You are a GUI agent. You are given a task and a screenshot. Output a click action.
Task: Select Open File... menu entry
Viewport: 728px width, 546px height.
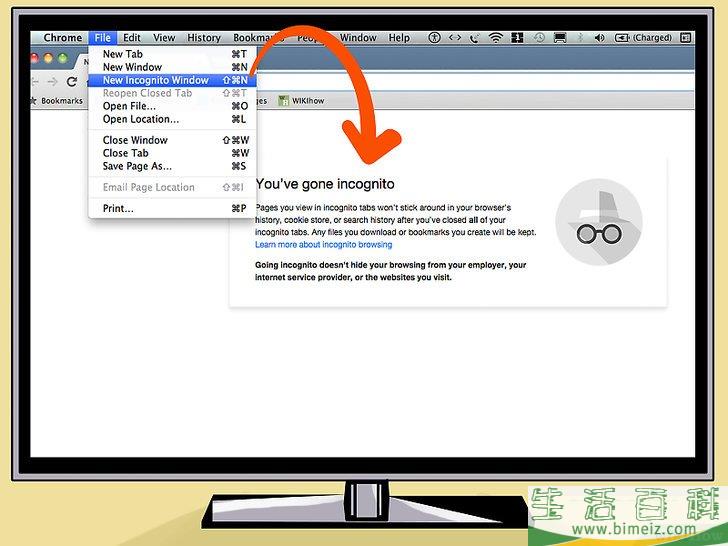click(x=129, y=106)
